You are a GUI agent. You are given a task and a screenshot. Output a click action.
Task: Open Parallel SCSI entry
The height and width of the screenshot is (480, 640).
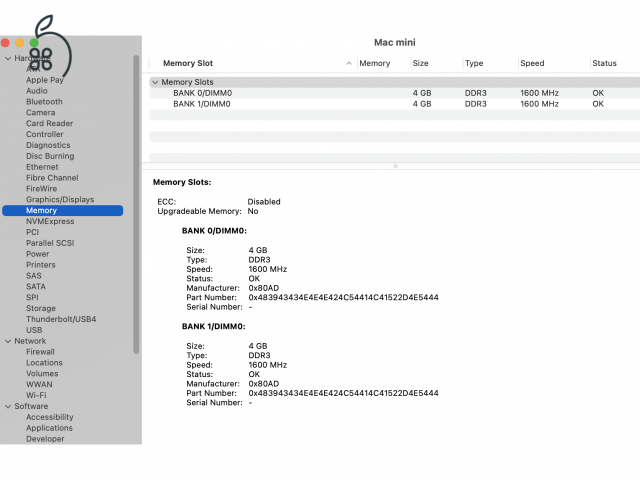click(50, 243)
